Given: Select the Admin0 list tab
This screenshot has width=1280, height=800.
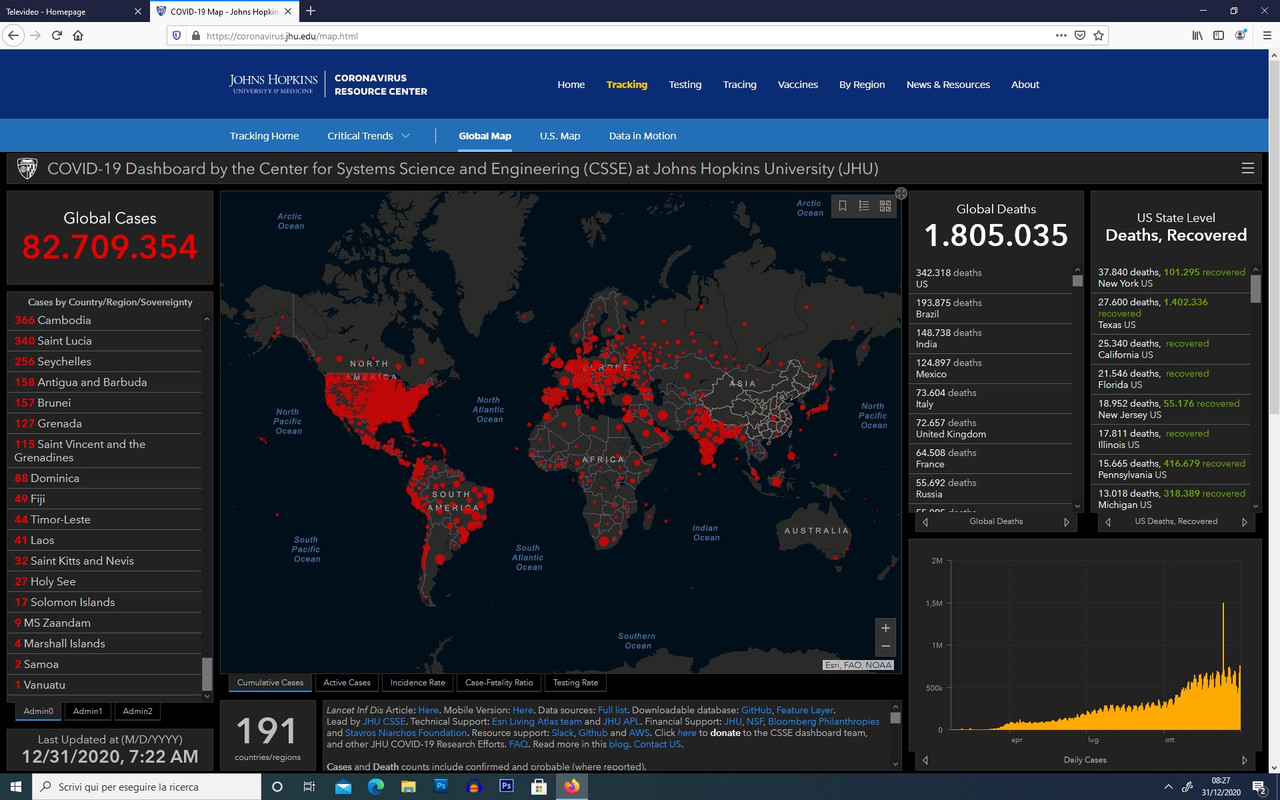Looking at the screenshot, I should pos(38,711).
